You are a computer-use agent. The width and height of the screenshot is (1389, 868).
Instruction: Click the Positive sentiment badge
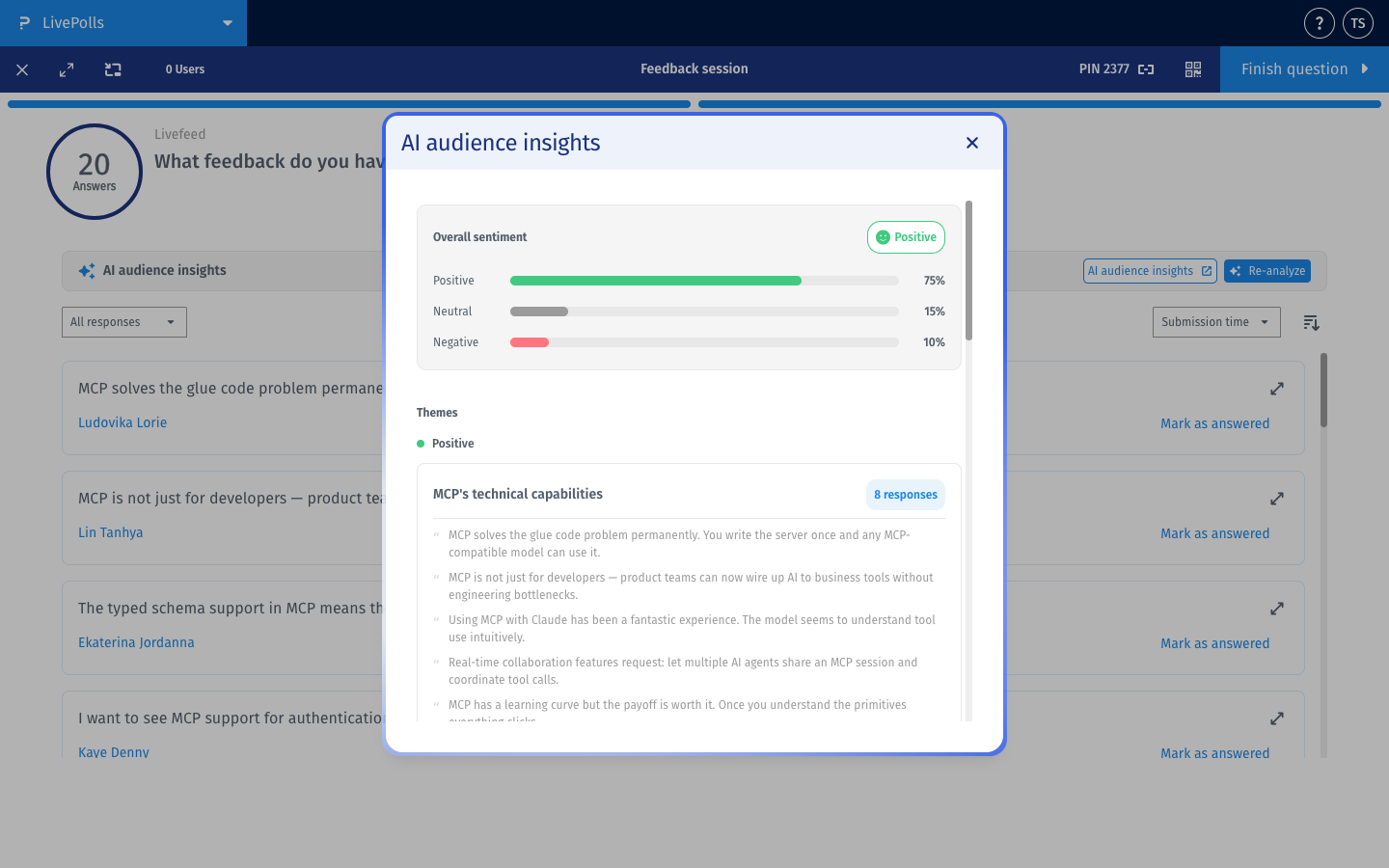[906, 237]
